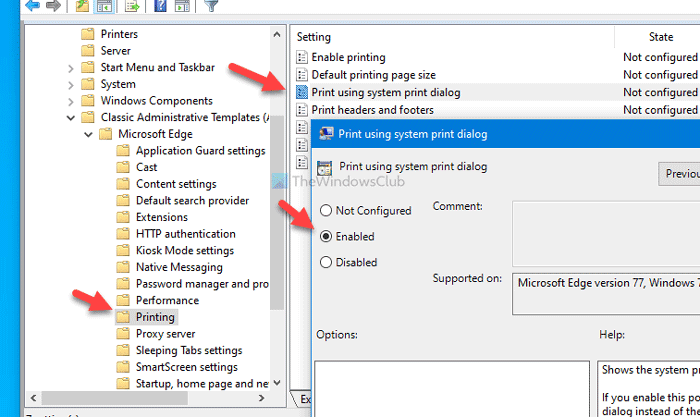The width and height of the screenshot is (700, 417).
Task: Click the Proxy server folder icon
Action: [x=123, y=334]
